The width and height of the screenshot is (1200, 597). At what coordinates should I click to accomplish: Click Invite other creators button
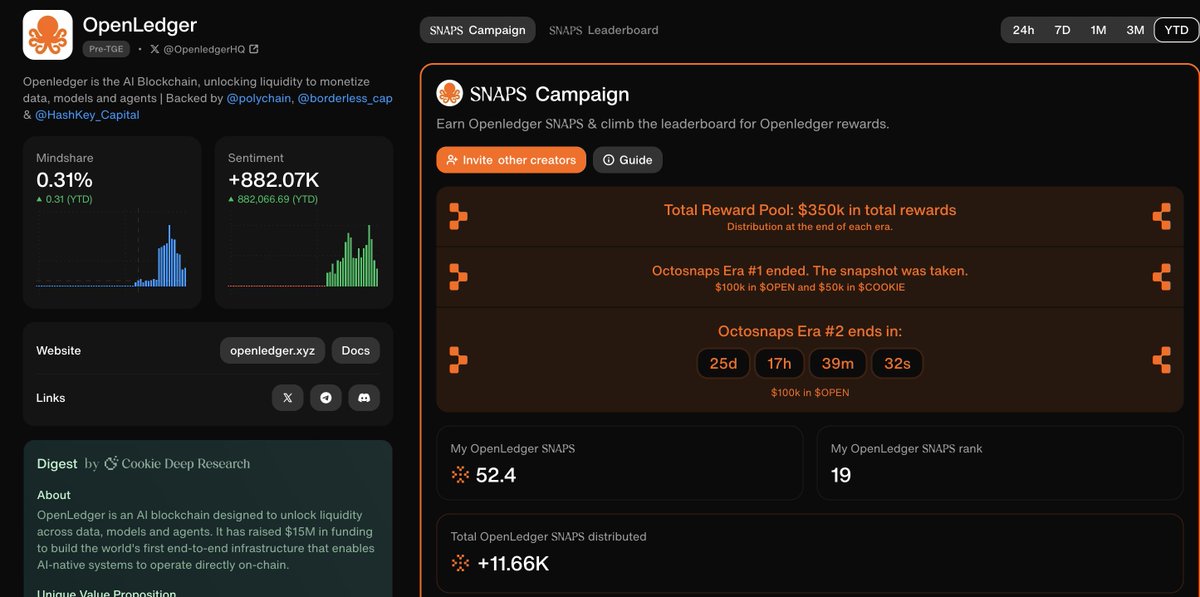pyautogui.click(x=511, y=160)
